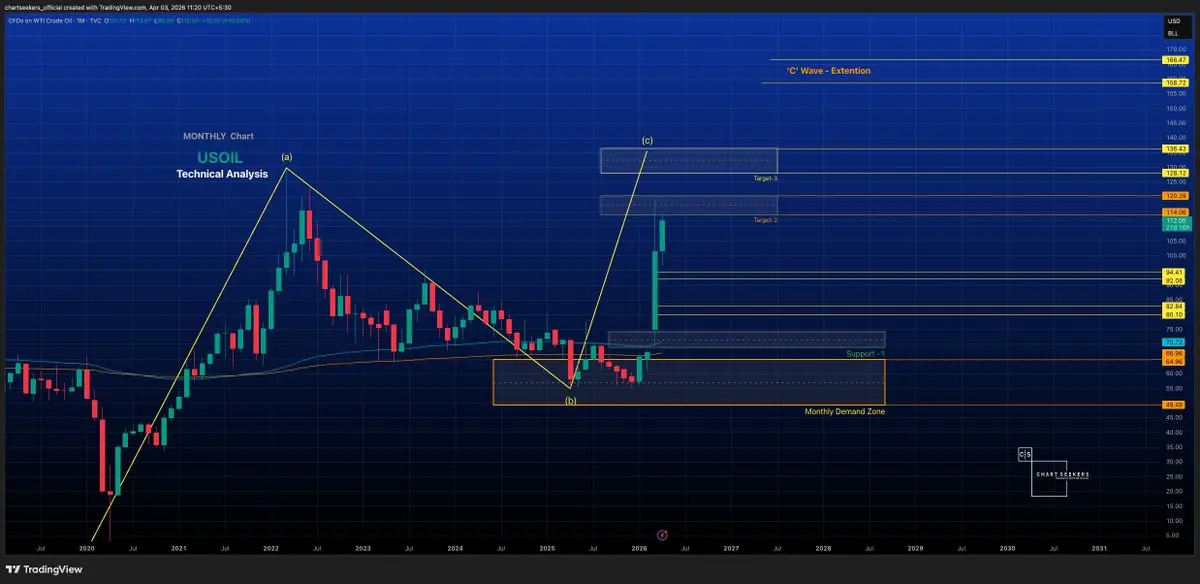This screenshot has height=584, width=1200.
Task: Click the 120.39 orange price label
Action: point(1174,196)
